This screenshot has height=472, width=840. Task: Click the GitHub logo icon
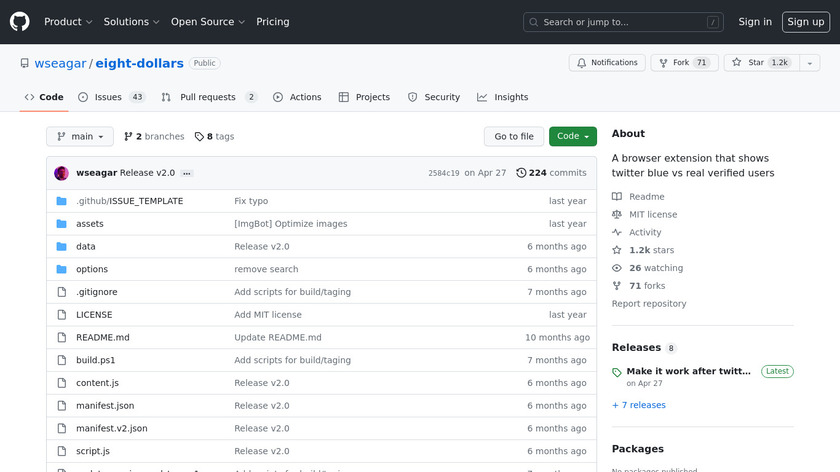(x=20, y=21)
